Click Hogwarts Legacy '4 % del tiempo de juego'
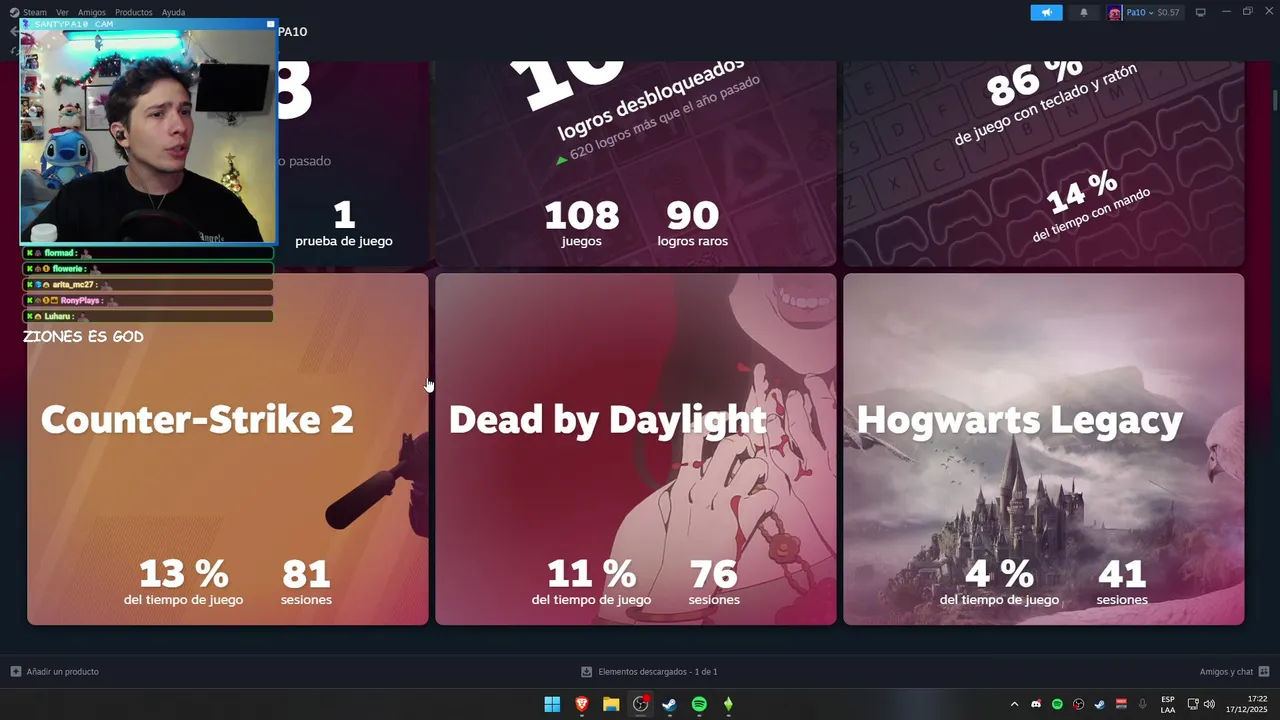This screenshot has height=720, width=1280. click(1000, 582)
